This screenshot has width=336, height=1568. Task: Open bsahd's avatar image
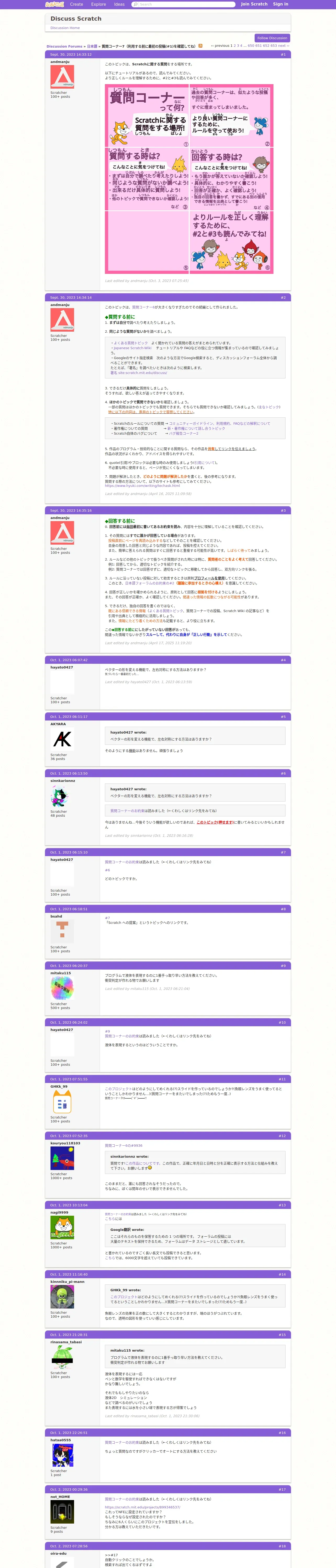click(62, 932)
